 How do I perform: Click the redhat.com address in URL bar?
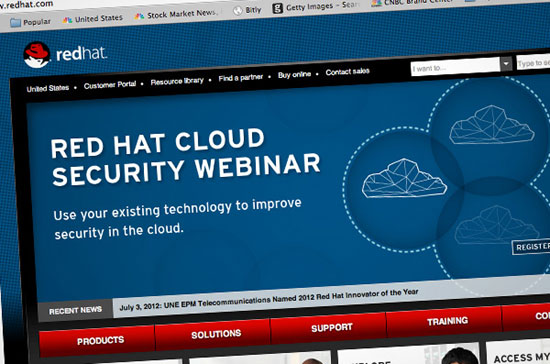[x=27, y=5]
